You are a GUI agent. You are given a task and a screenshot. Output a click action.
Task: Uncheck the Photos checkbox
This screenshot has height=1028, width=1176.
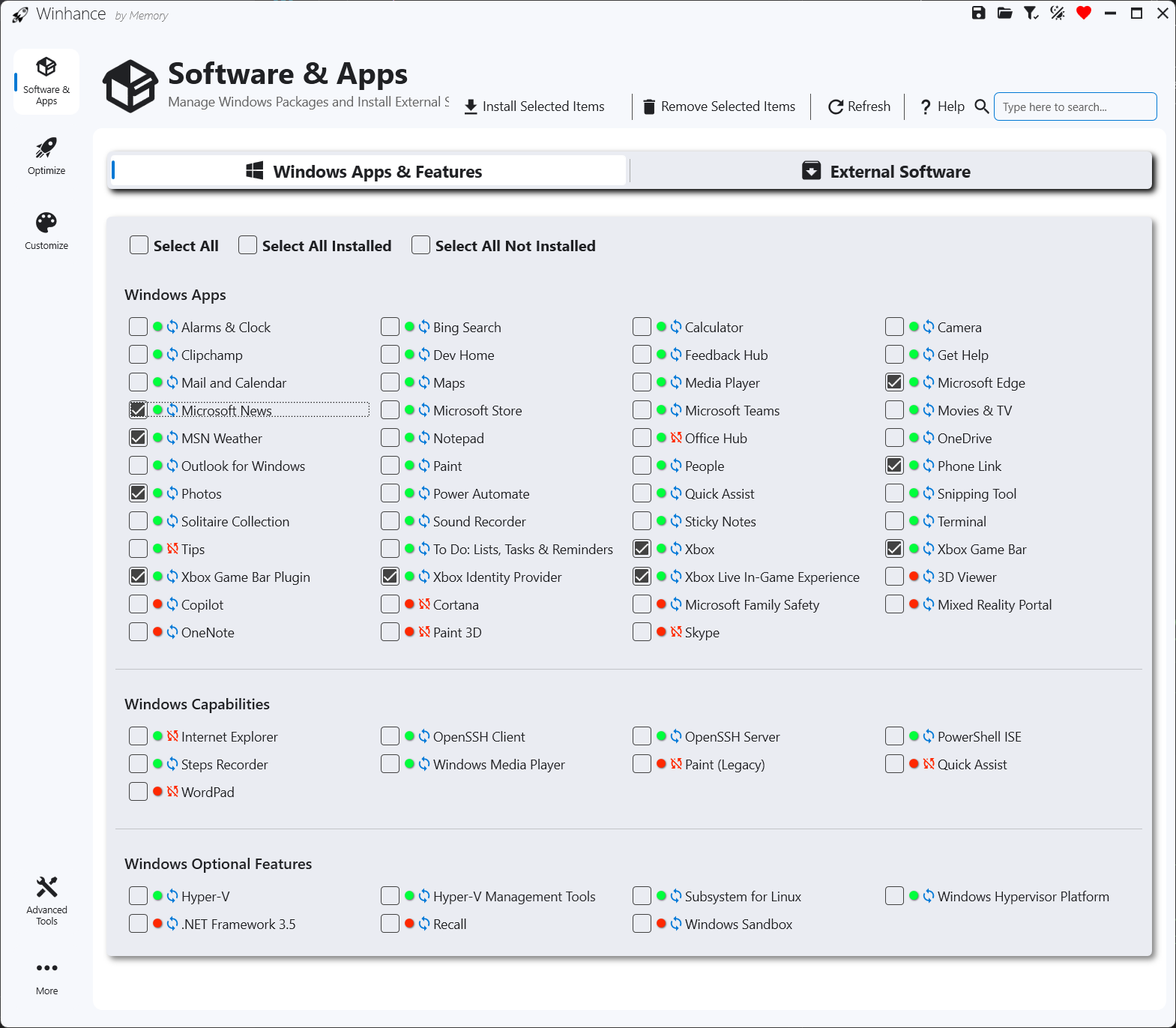[x=138, y=493]
